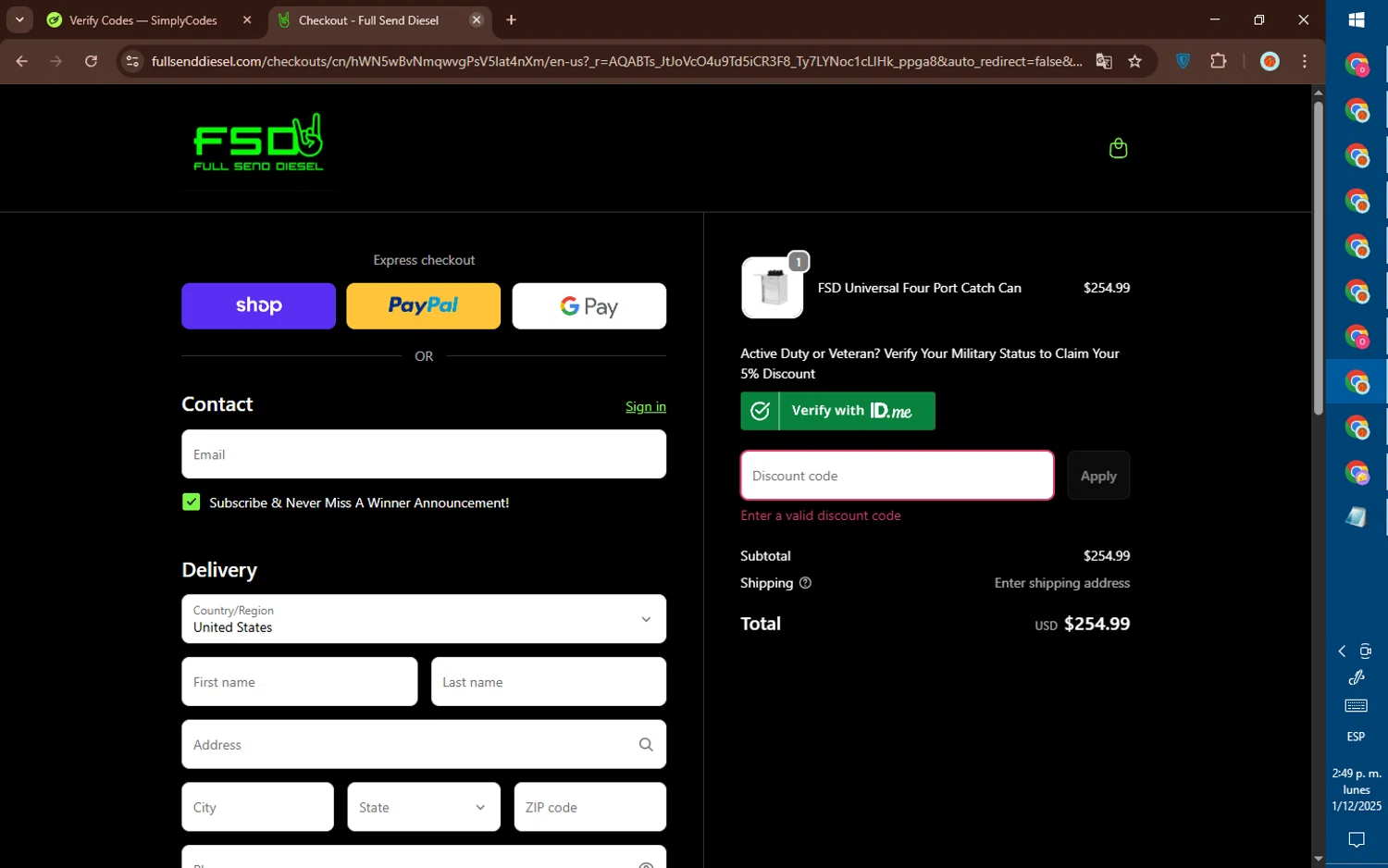Image resolution: width=1388 pixels, height=868 pixels.
Task: Click the Apply discount button
Action: 1098,476
